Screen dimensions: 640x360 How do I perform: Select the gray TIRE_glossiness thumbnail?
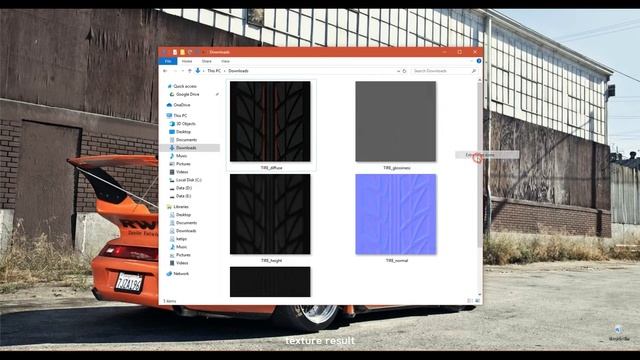[x=396, y=121]
